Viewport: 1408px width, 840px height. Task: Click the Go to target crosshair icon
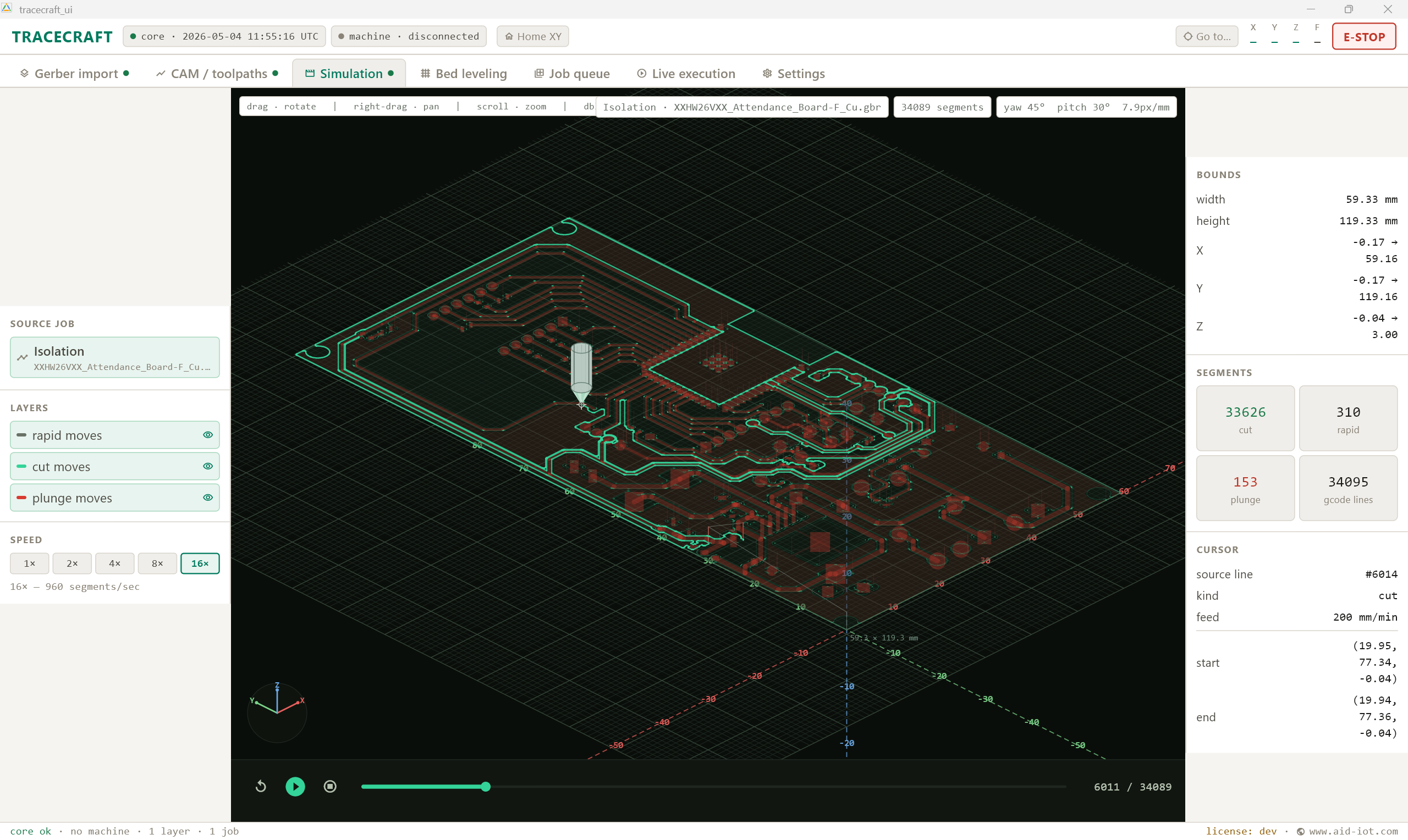coord(1188,36)
